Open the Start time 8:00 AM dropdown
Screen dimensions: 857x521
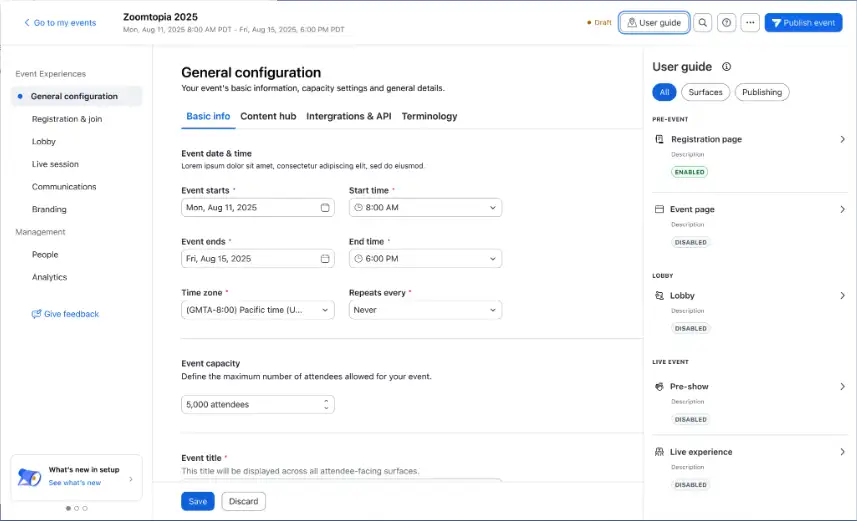tap(425, 208)
